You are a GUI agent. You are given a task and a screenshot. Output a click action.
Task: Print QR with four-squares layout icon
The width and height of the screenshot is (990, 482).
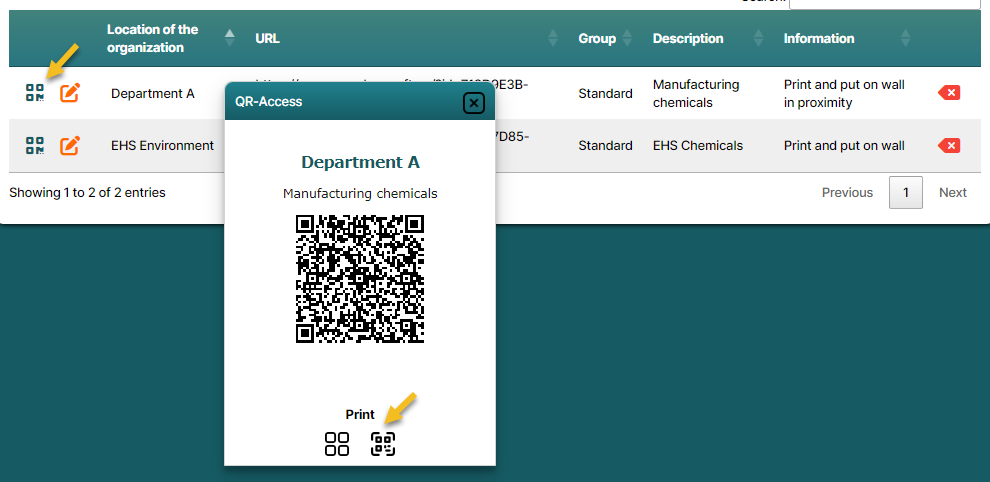click(337, 443)
